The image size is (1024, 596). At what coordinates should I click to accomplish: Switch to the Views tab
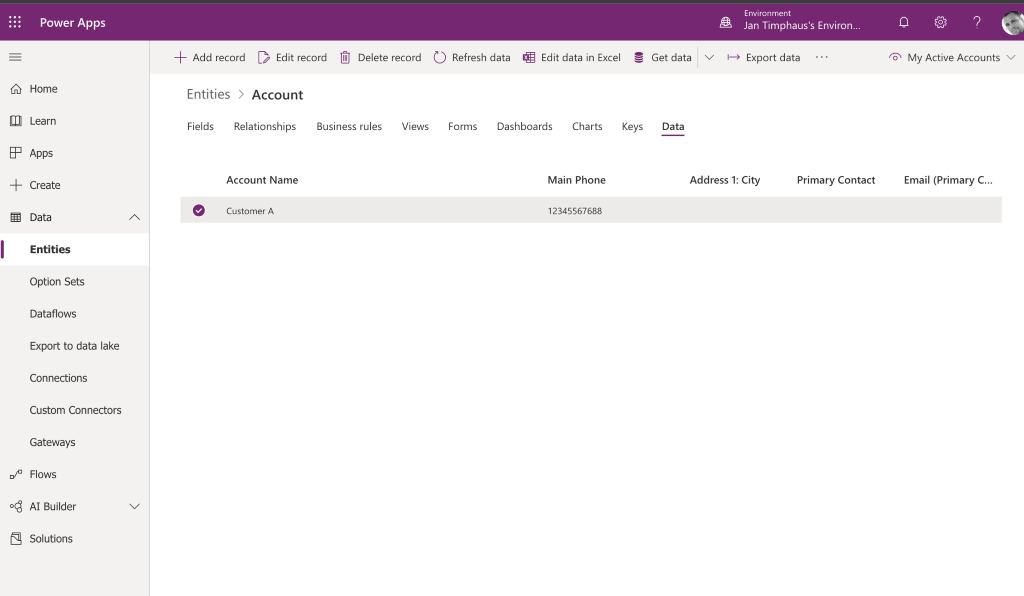[415, 126]
